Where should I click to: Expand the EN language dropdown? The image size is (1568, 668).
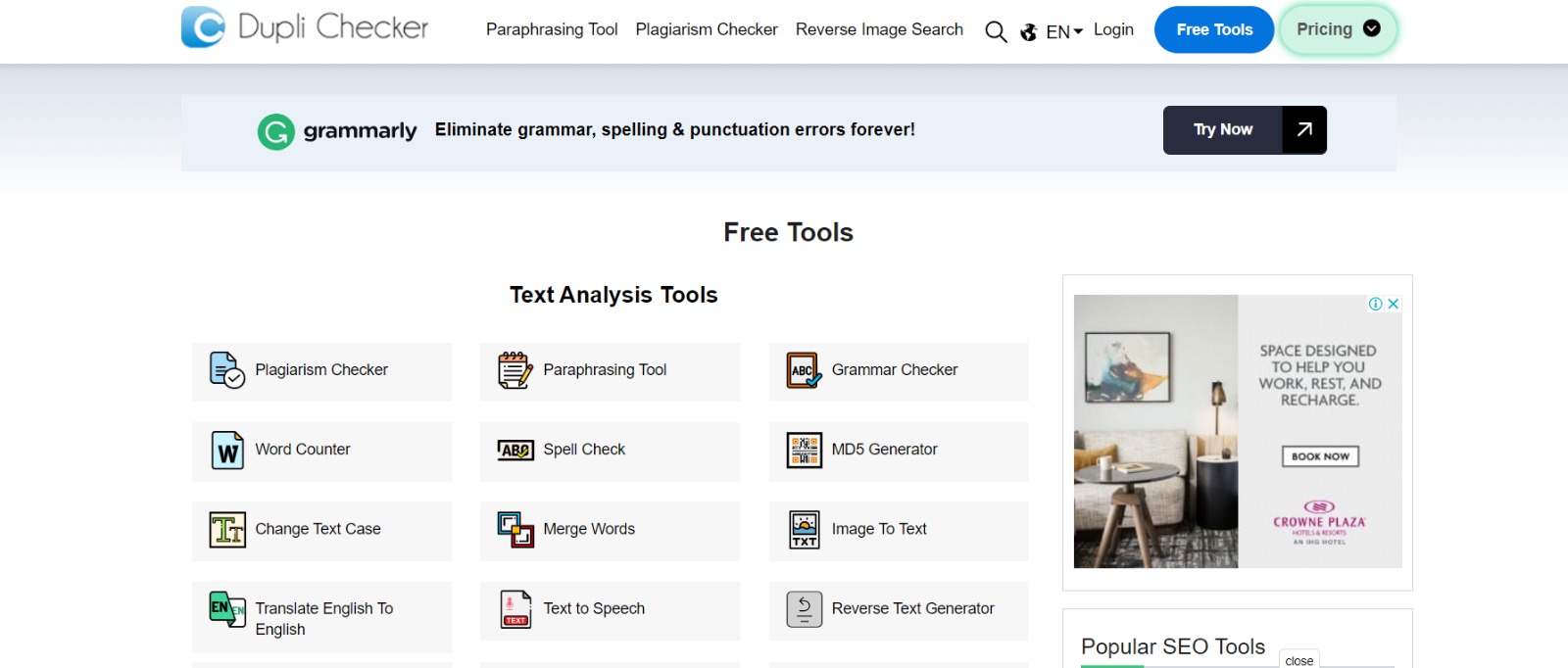pos(1063,31)
